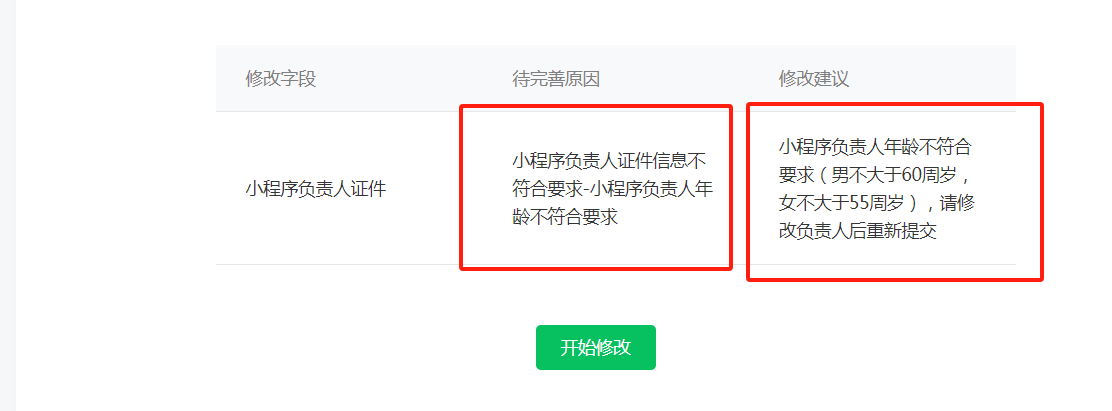Select the 修改字段 column header
This screenshot has height=411, width=1112.
[x=281, y=79]
